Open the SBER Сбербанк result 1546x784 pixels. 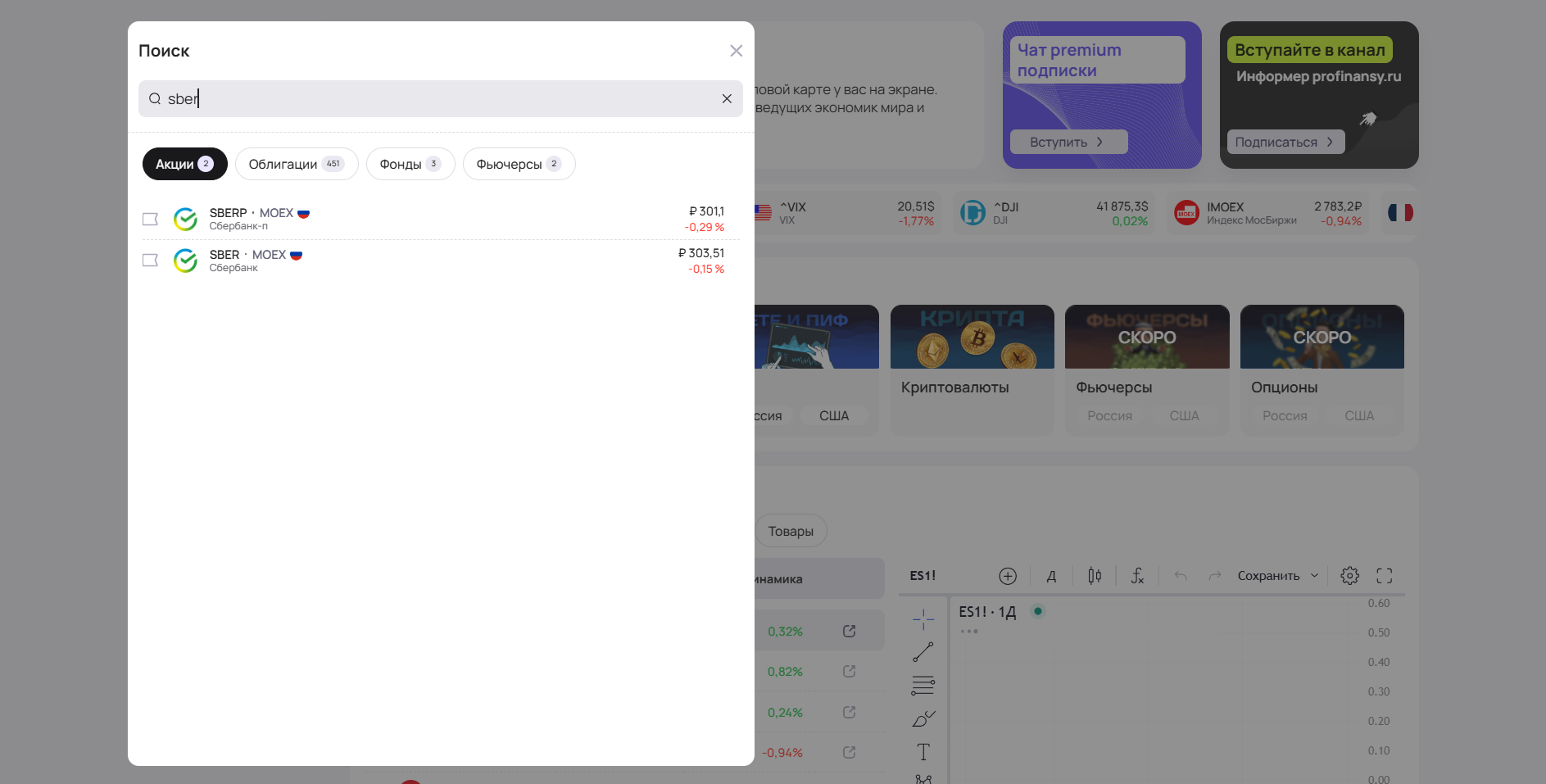pos(441,261)
